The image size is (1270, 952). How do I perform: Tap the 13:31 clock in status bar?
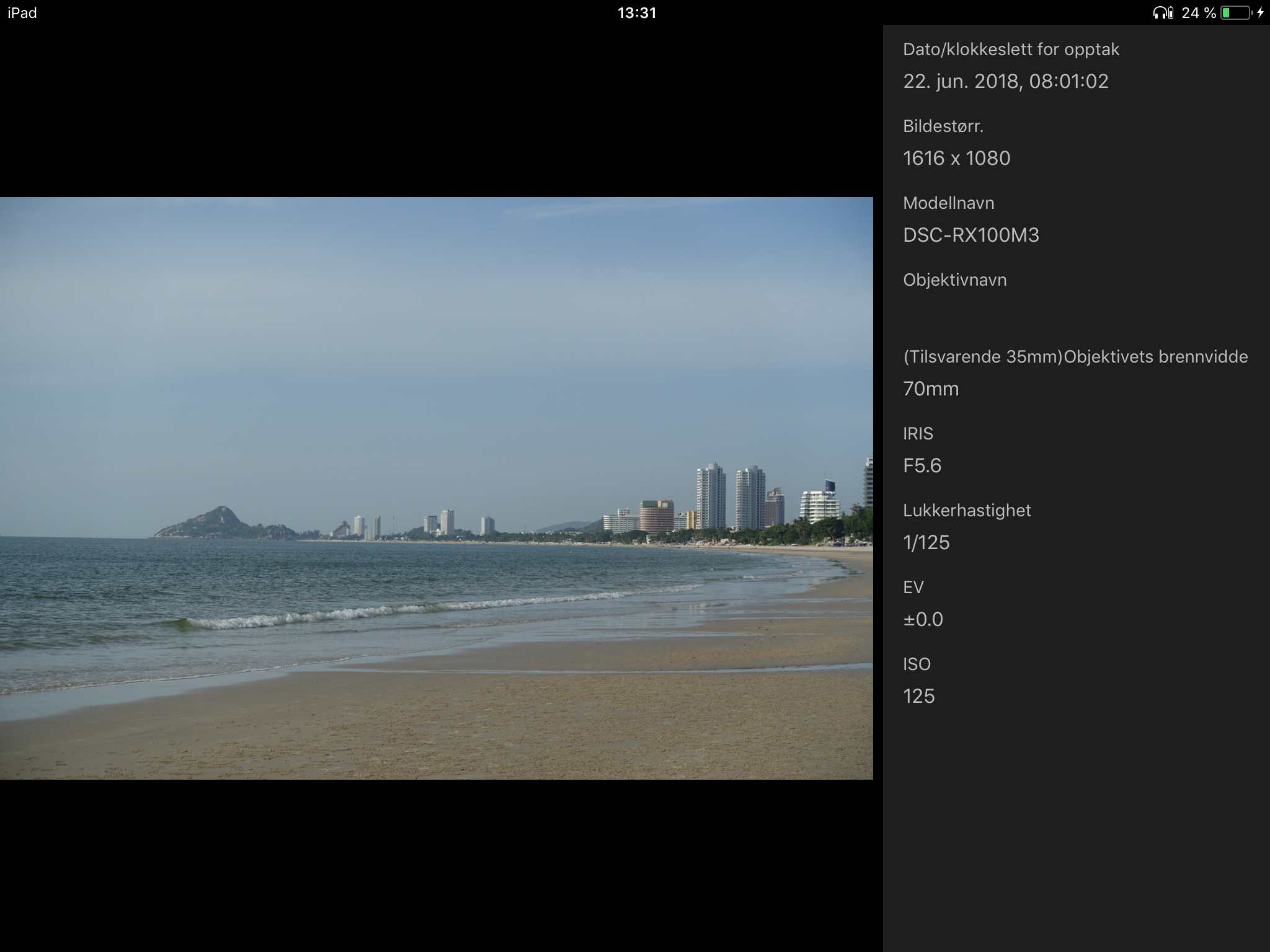pyautogui.click(x=636, y=13)
